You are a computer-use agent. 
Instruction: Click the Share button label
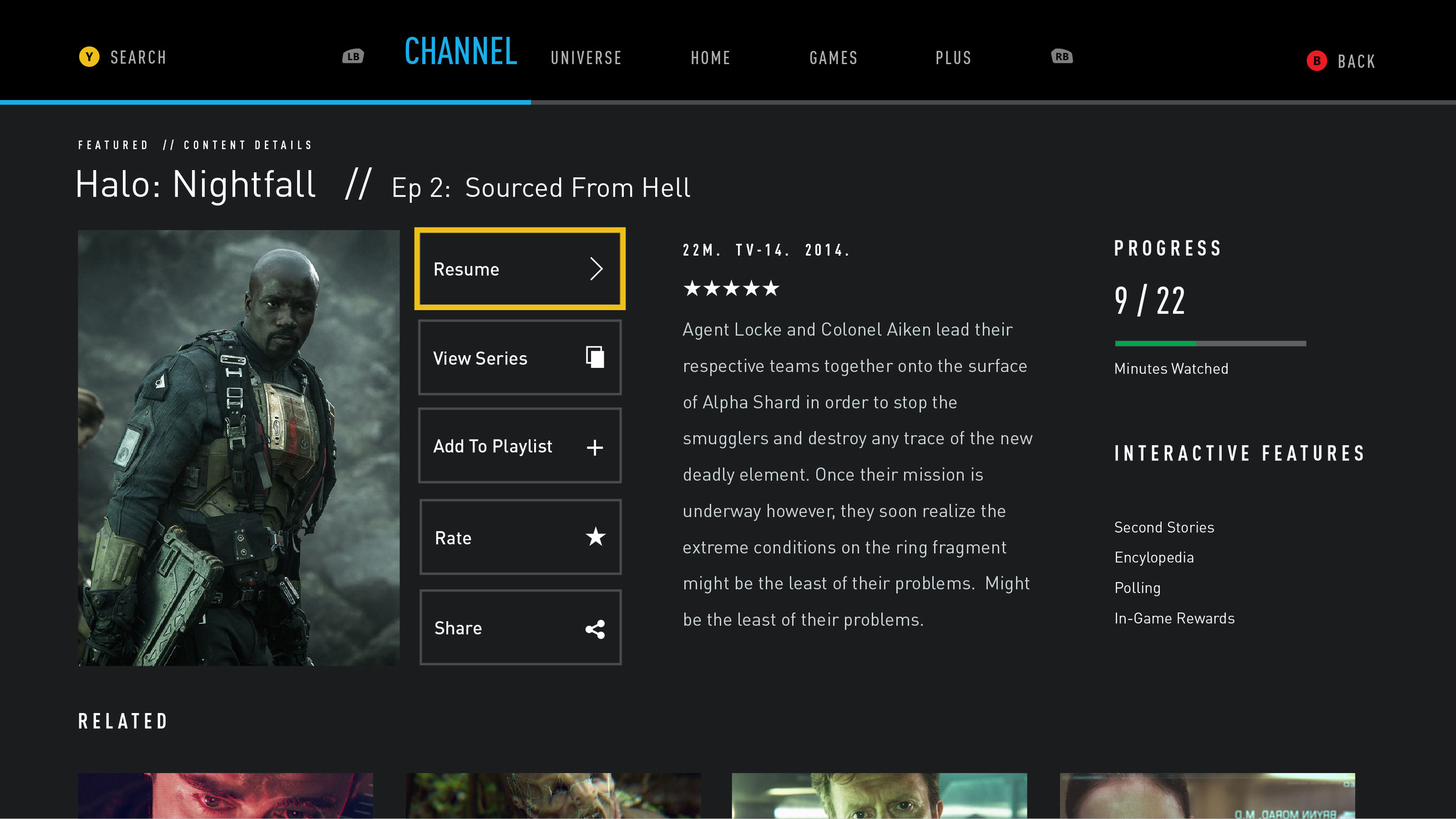pos(458,628)
